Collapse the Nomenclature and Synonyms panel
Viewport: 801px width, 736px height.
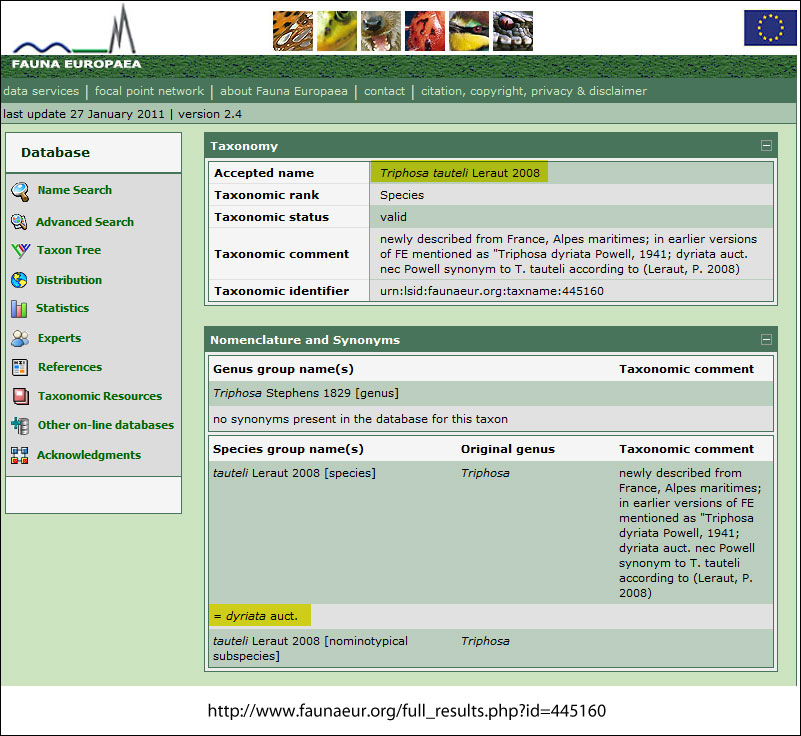(x=766, y=340)
